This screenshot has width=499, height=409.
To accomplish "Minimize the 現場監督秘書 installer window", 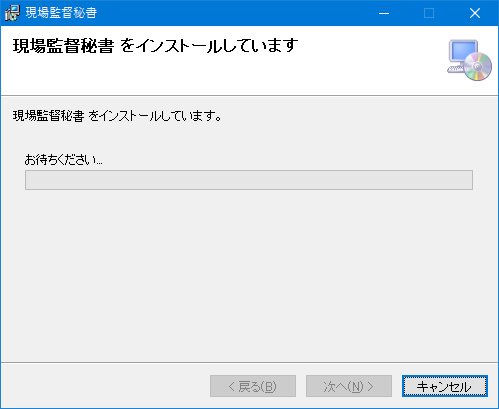I will pos(384,13).
